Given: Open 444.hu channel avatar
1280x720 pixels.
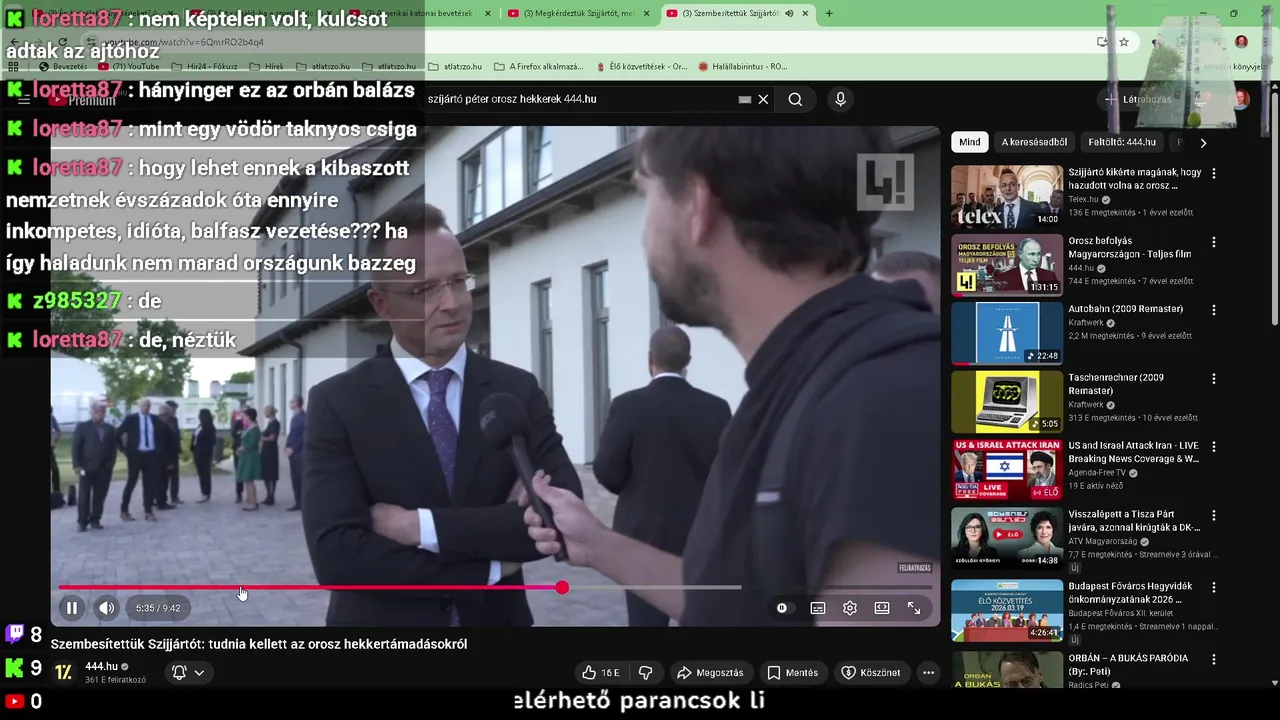Looking at the screenshot, I should [x=64, y=672].
